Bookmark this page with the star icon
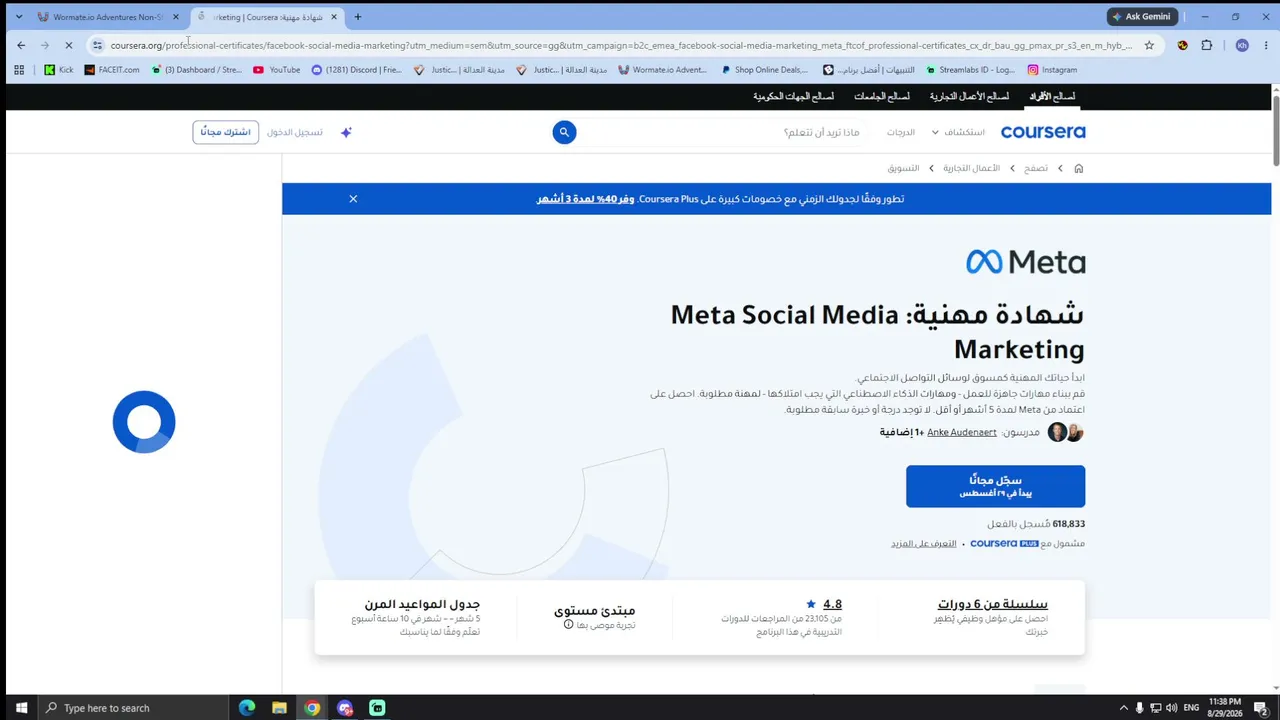 coord(1149,45)
